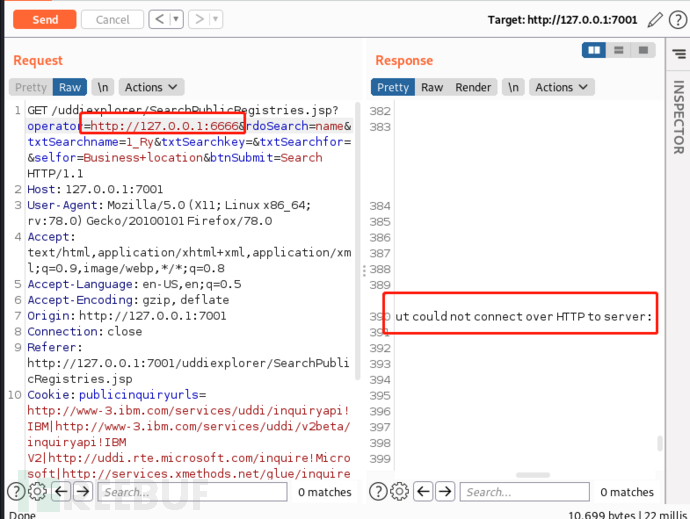Select the Raw tab in Response
The image size is (690, 519).
(432, 87)
